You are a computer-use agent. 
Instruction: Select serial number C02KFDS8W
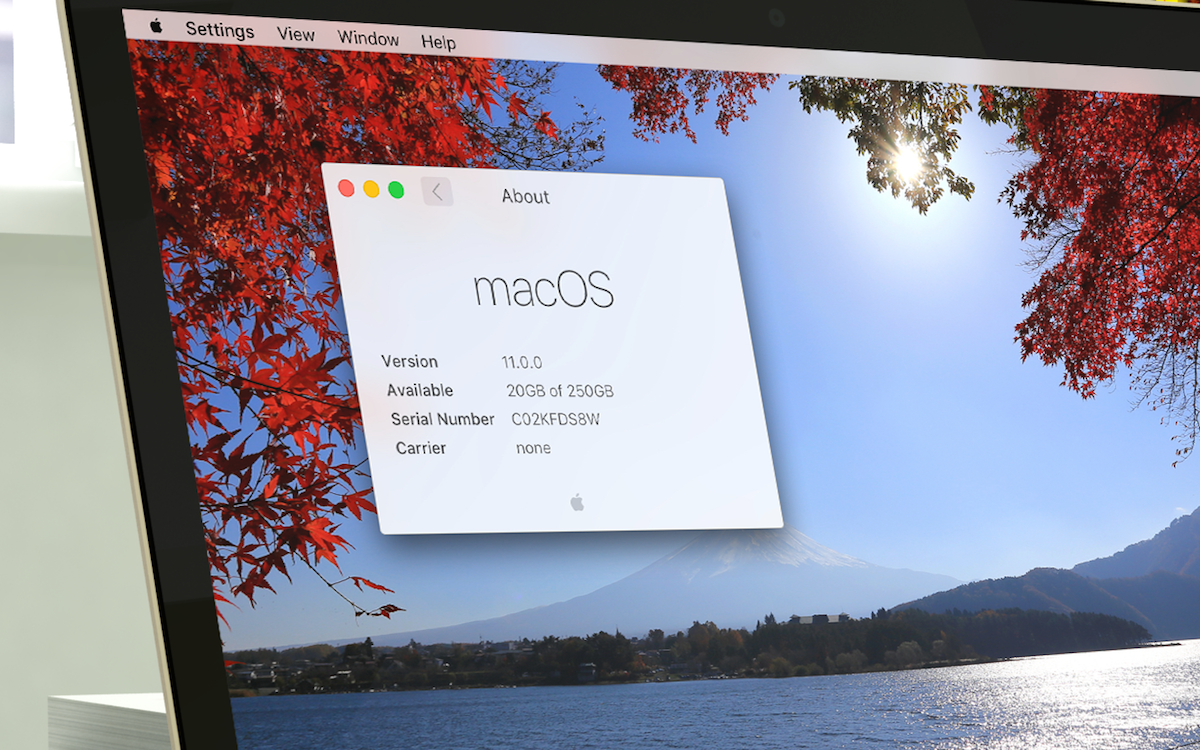tap(556, 419)
